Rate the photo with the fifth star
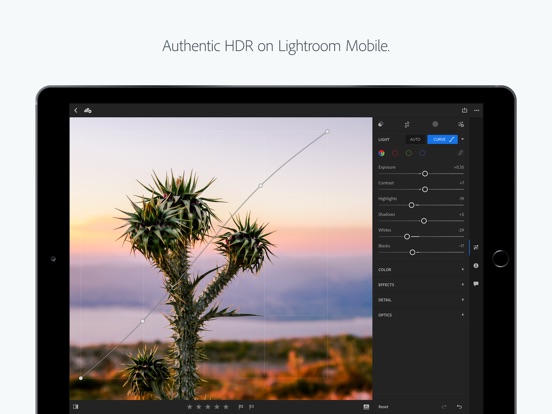 click(226, 407)
